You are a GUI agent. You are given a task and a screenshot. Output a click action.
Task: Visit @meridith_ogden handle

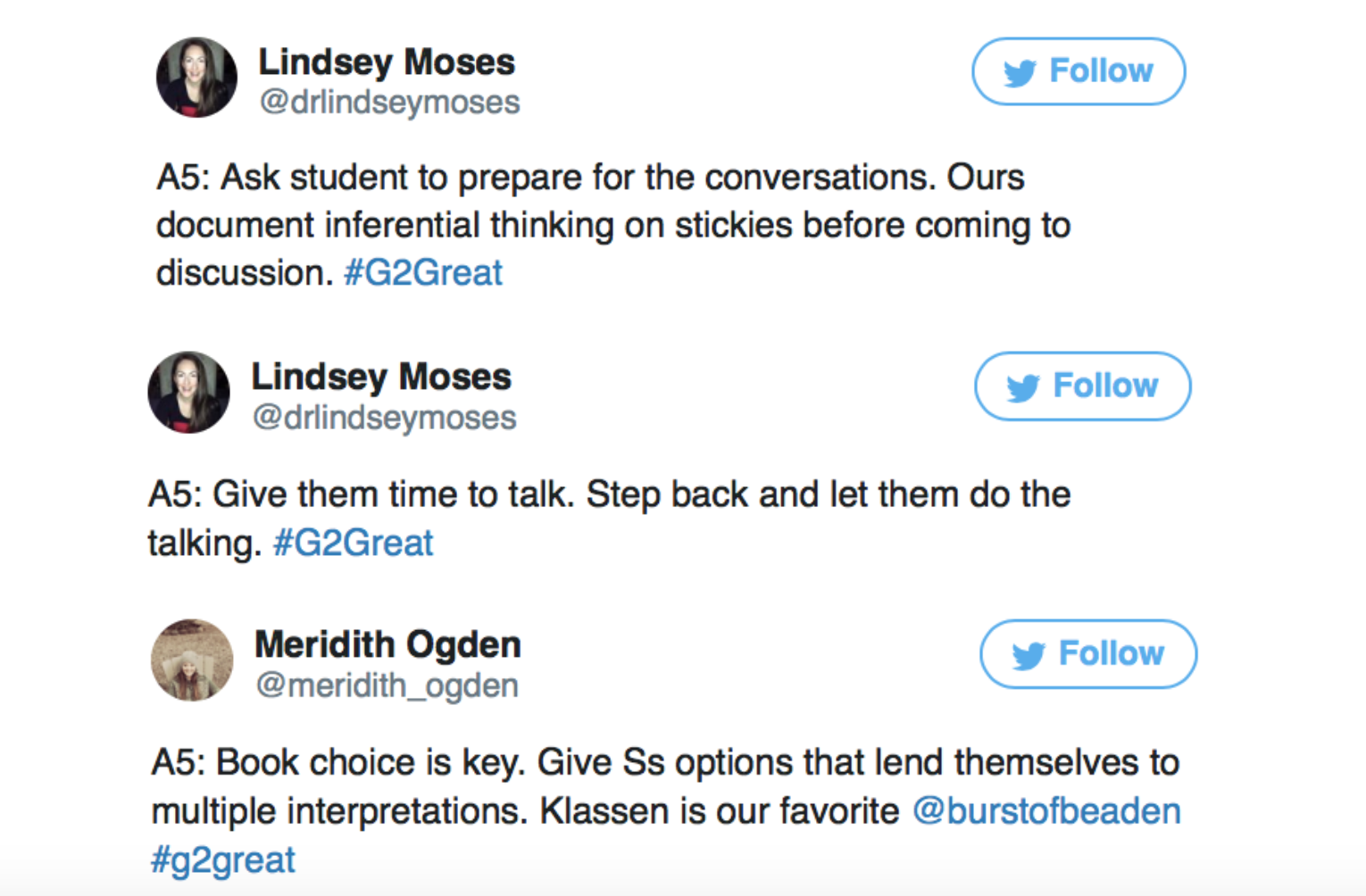[x=387, y=685]
